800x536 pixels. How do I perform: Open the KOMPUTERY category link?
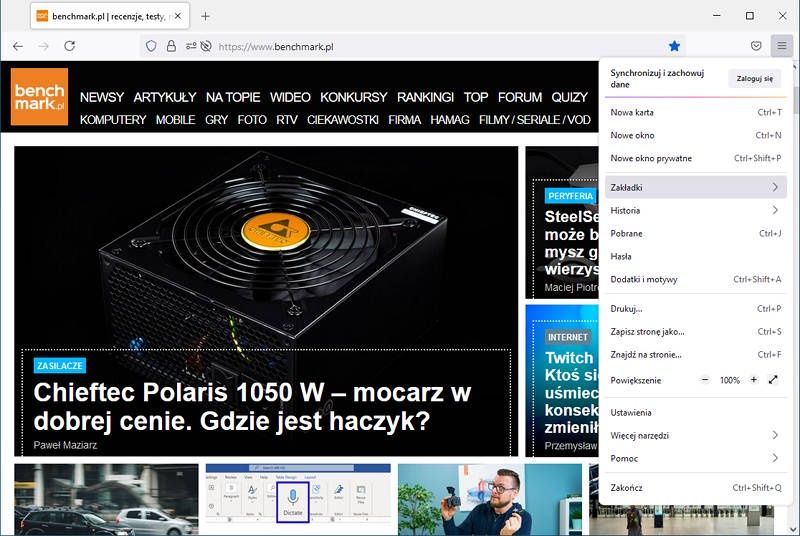click(113, 120)
